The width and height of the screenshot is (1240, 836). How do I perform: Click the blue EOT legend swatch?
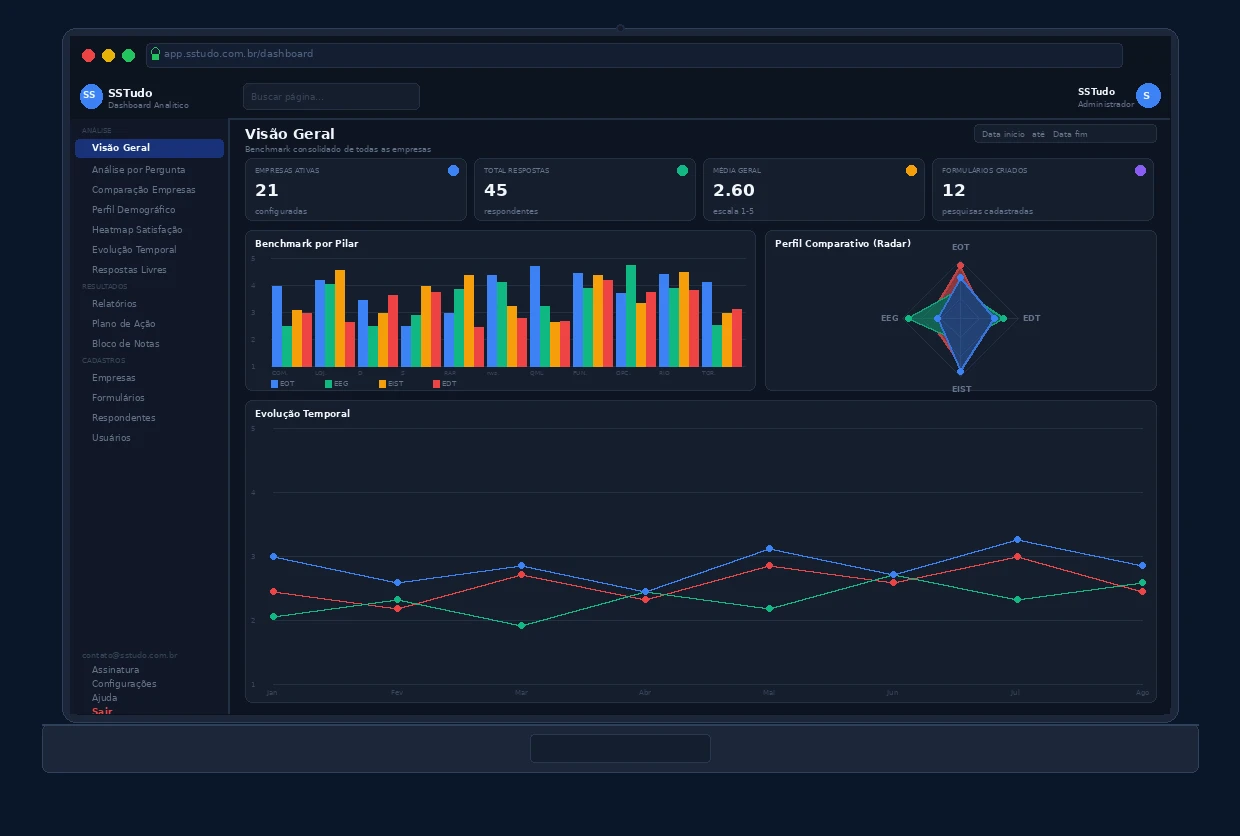pos(275,384)
